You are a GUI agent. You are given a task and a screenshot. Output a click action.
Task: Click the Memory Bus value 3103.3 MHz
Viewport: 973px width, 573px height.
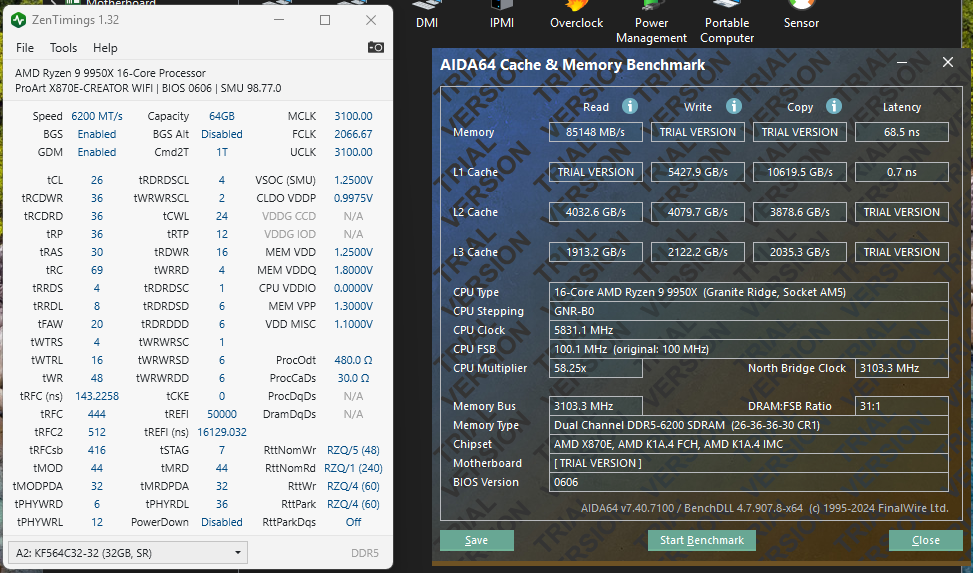(596, 406)
